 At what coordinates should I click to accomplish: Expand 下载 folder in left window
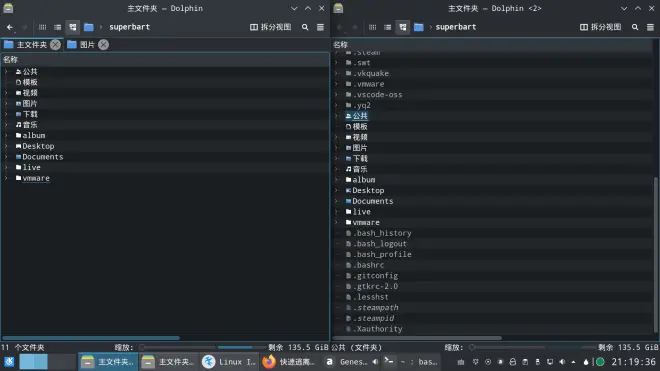pos(6,114)
